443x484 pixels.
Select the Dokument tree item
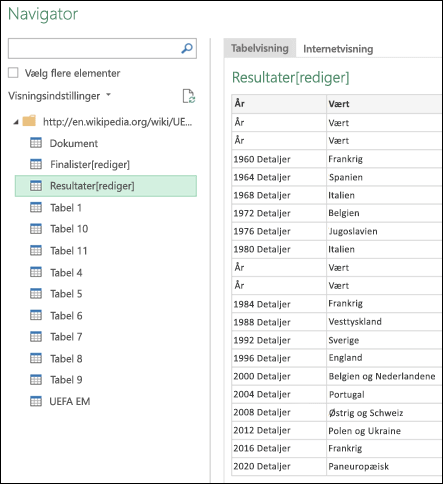click(x=74, y=143)
